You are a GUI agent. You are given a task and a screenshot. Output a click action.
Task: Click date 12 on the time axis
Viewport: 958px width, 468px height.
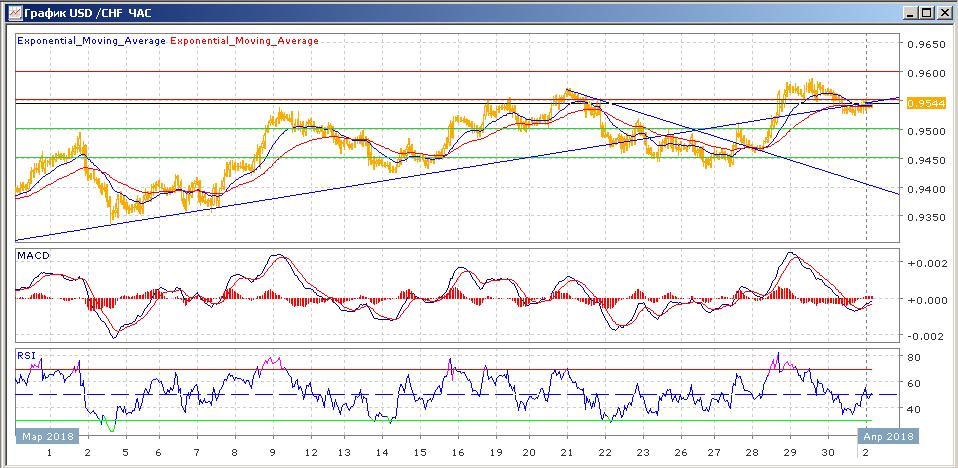click(x=310, y=453)
